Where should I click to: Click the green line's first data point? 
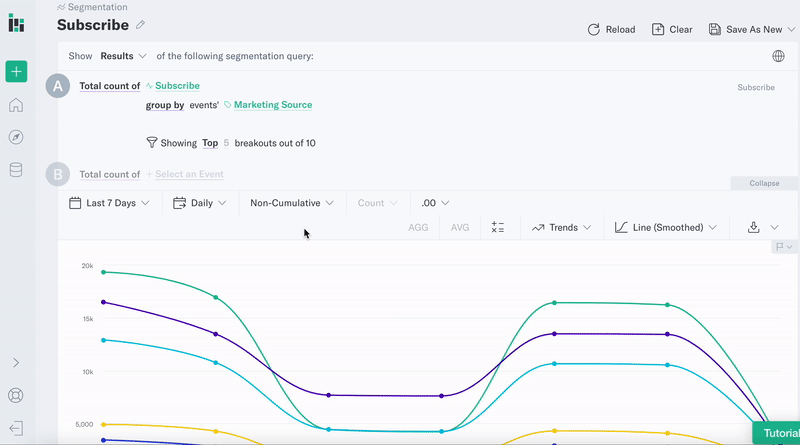pos(104,272)
